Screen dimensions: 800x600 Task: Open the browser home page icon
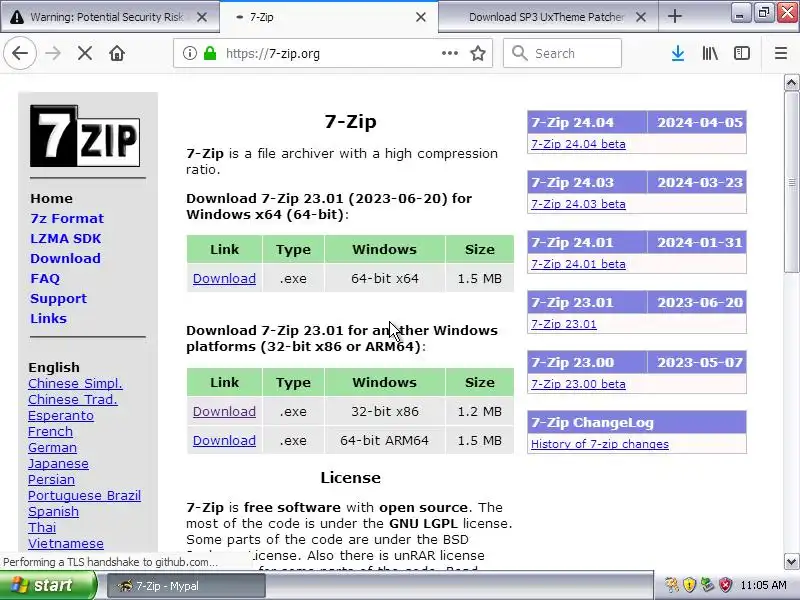coord(117,53)
